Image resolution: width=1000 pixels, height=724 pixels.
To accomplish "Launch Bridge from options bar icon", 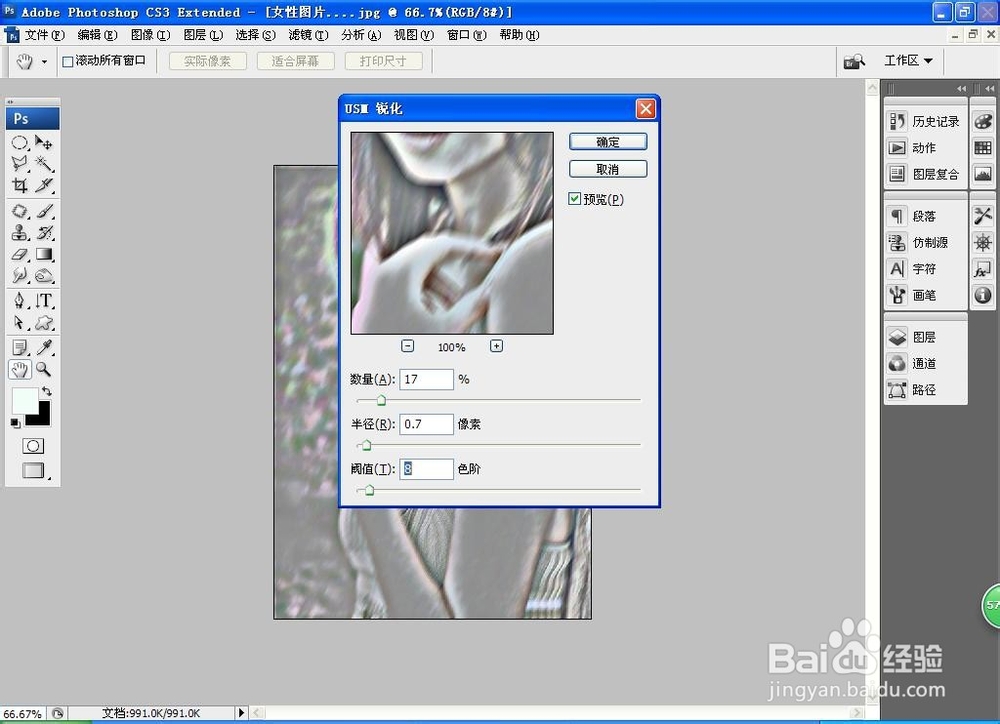I will tap(854, 61).
